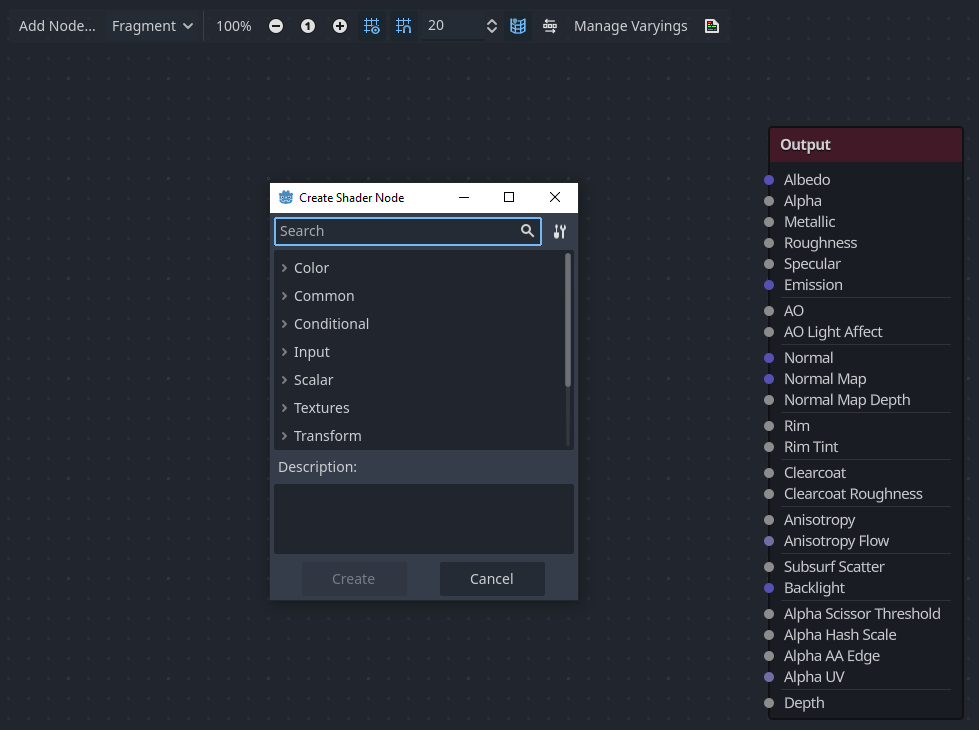This screenshot has height=730, width=979.
Task: Open the Add Node menu
Action: click(57, 26)
